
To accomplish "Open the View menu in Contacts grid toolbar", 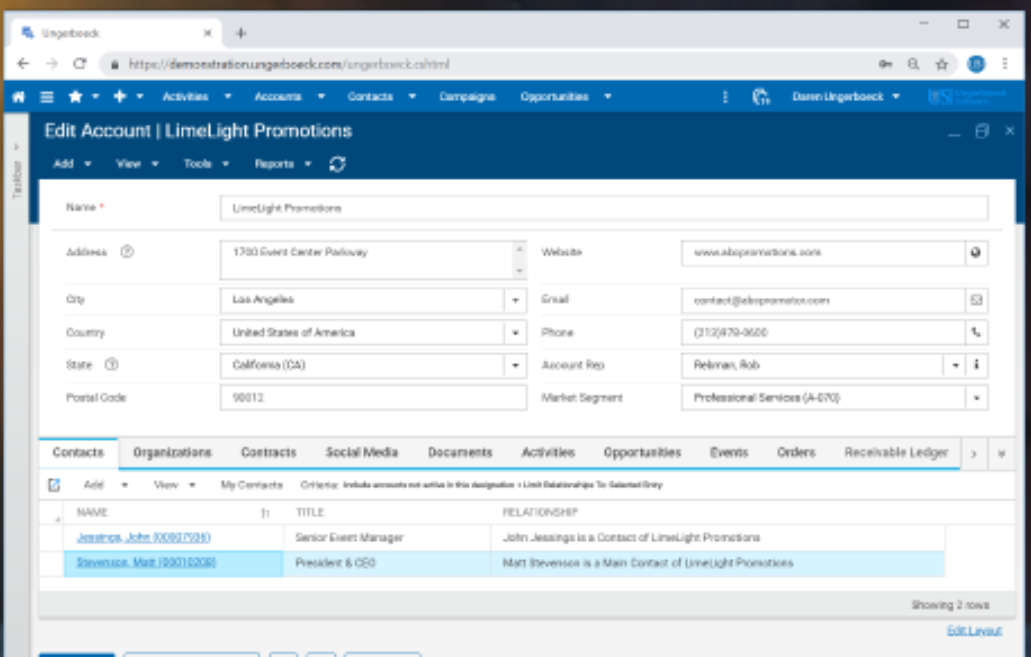I will (x=174, y=485).
